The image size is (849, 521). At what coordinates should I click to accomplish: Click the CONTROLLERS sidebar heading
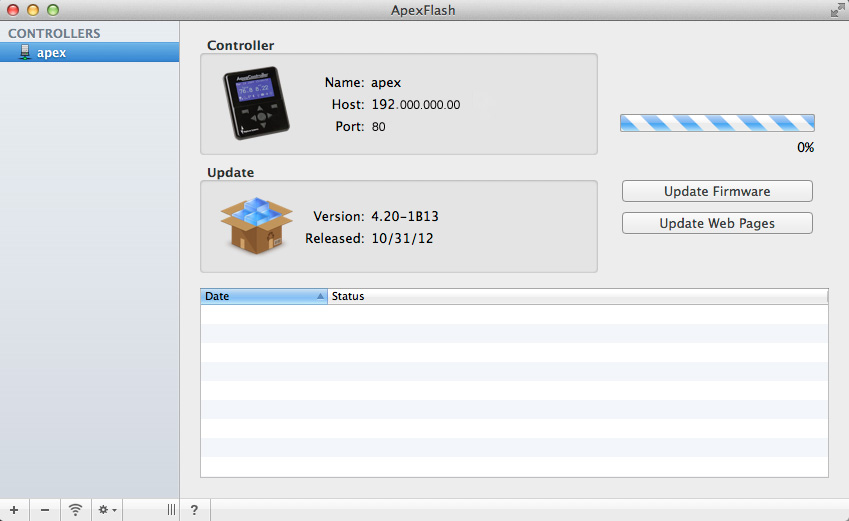[x=54, y=34]
